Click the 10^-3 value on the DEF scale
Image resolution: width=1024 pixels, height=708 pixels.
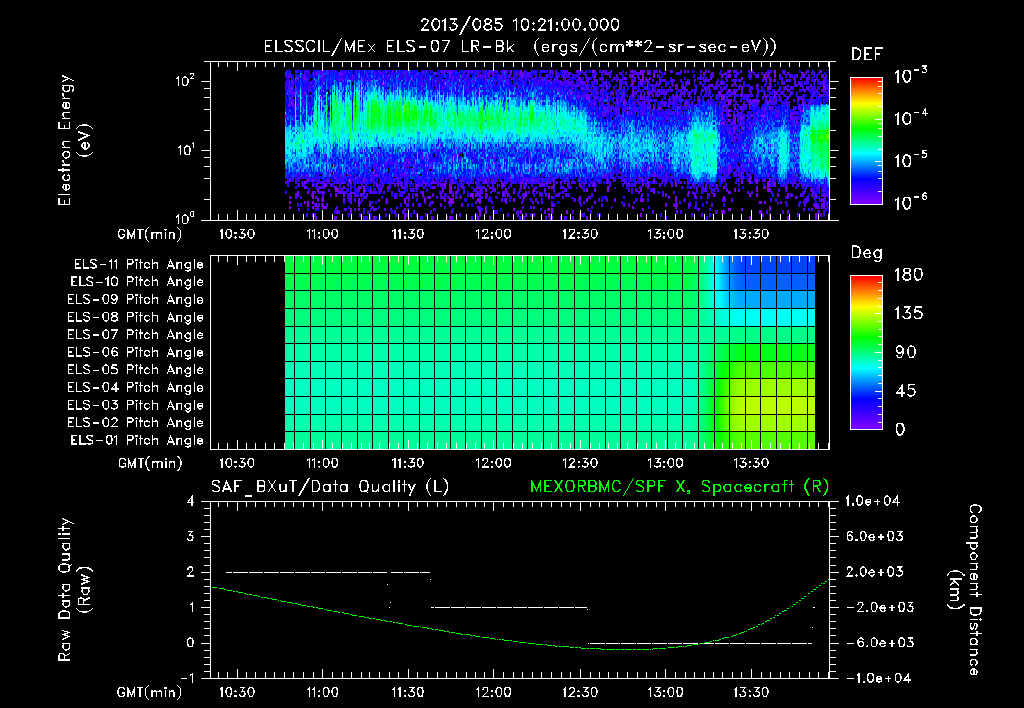pos(910,76)
